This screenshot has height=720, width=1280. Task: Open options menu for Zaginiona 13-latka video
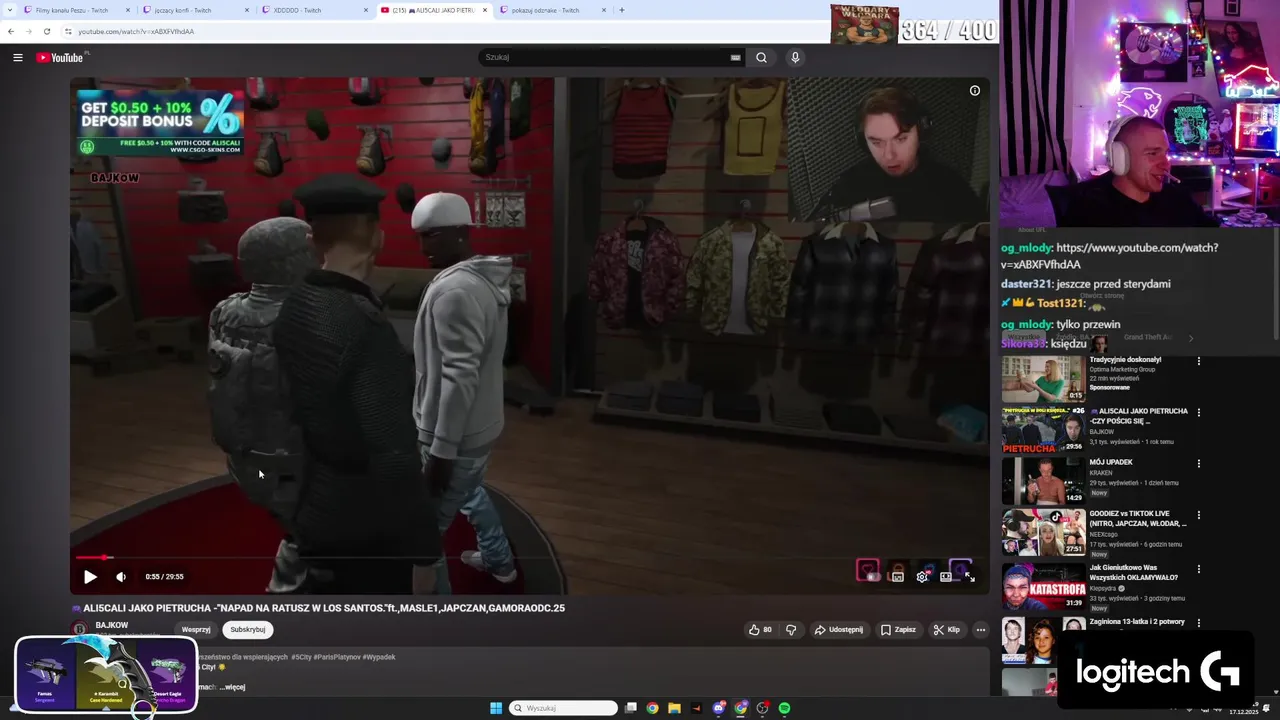(1199, 622)
